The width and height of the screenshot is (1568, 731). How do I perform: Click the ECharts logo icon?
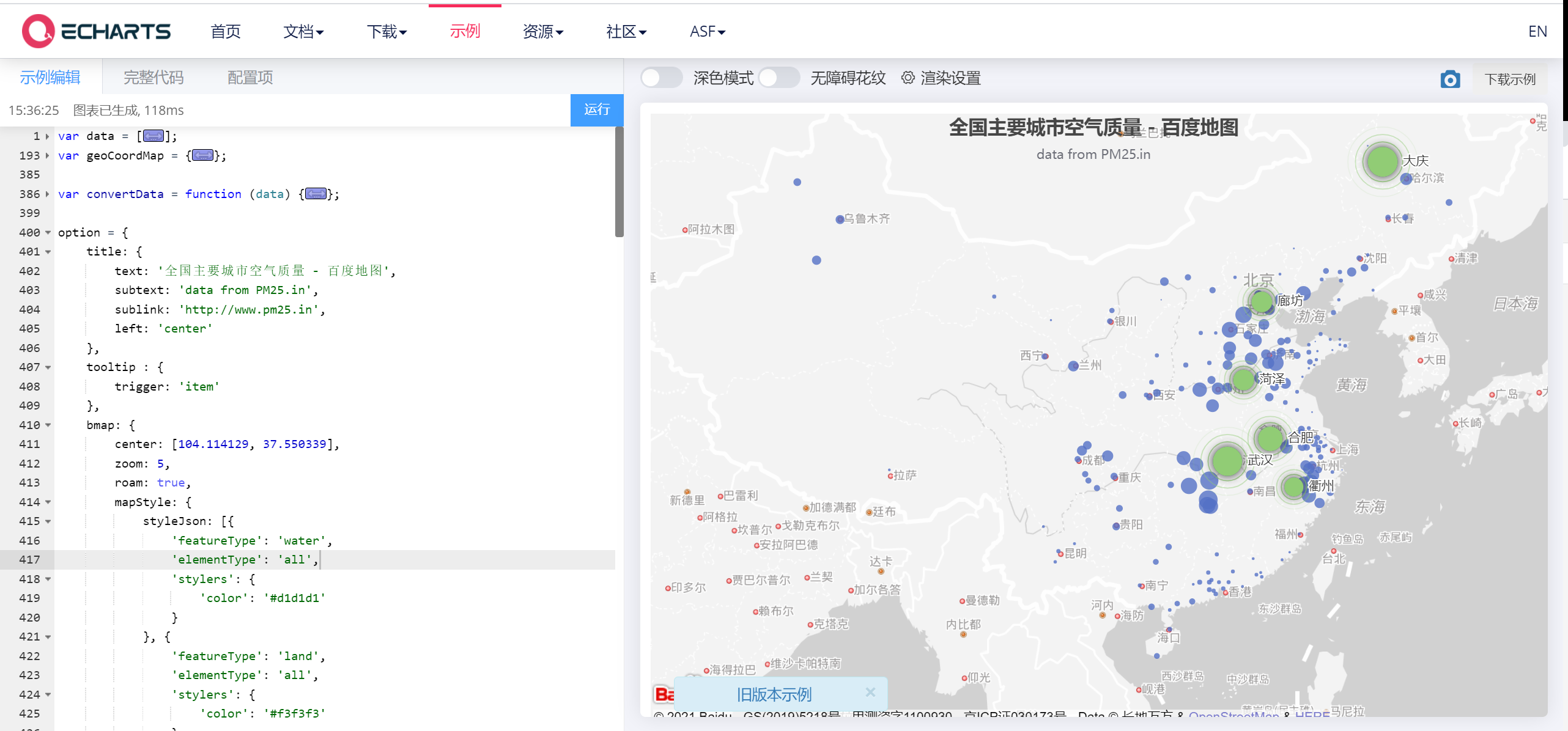tap(38, 31)
